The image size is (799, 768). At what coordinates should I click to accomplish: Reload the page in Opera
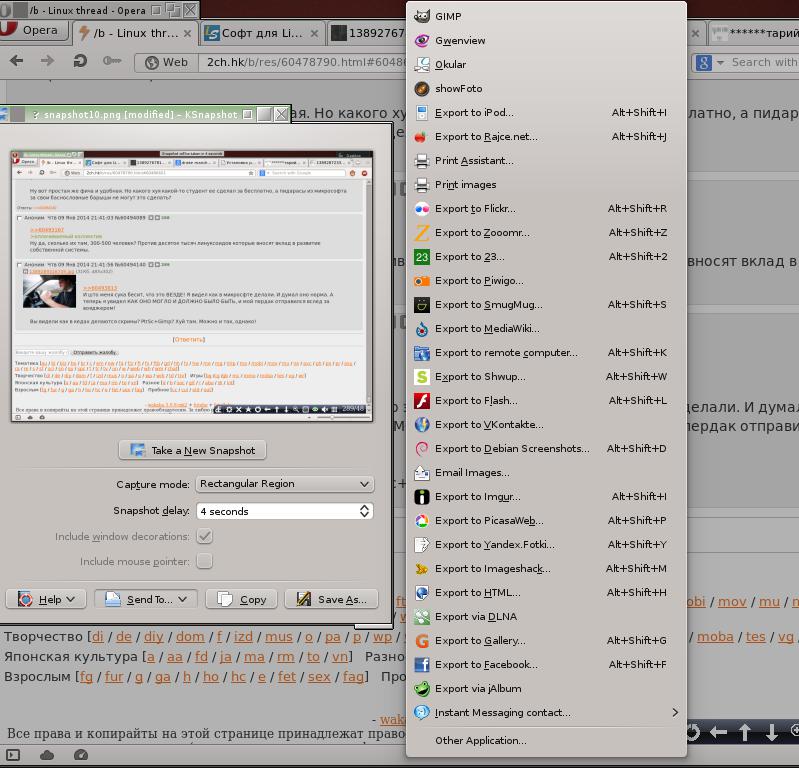point(79,61)
